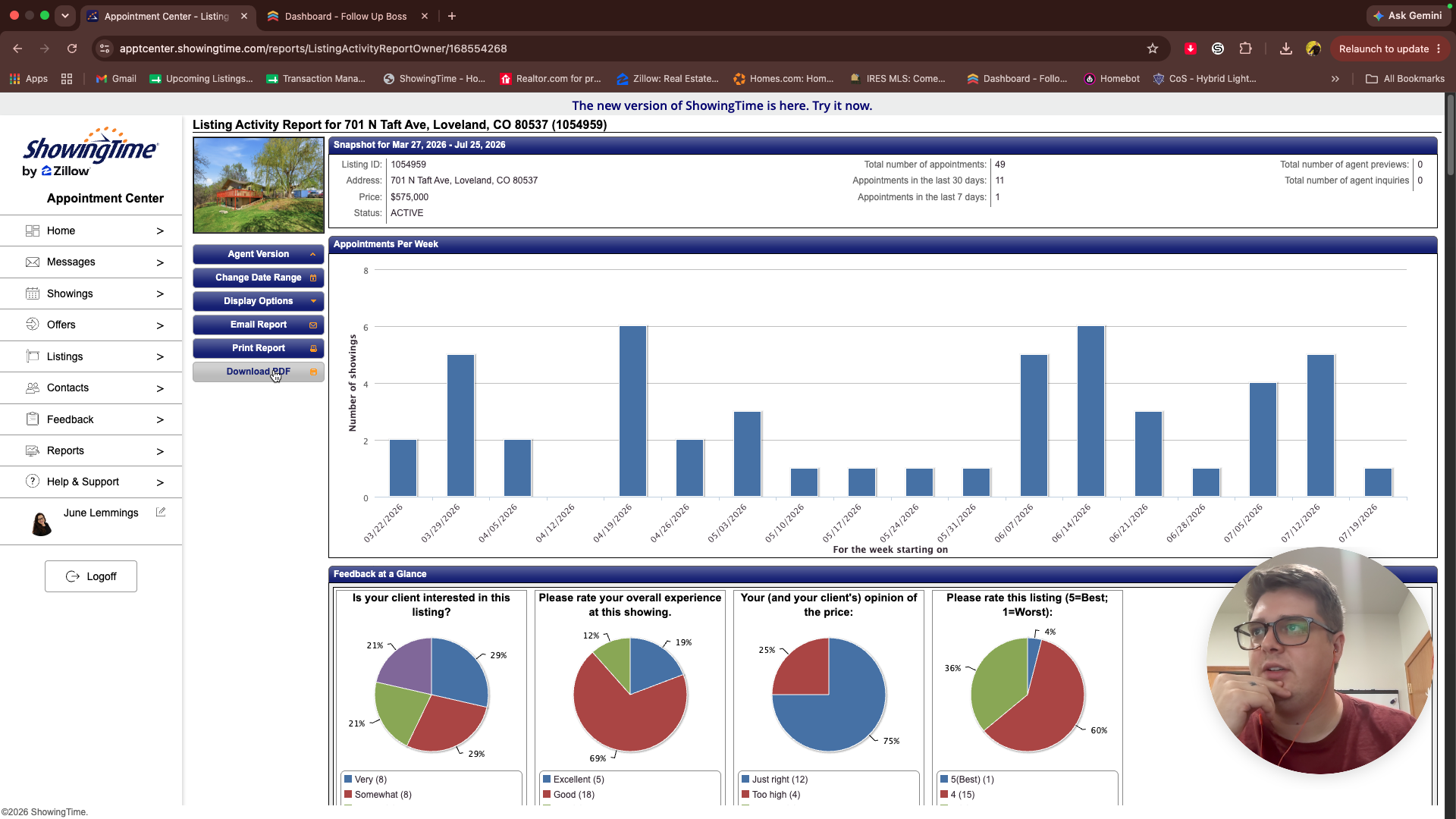Click Relaunch to update button

pyautogui.click(x=1390, y=49)
